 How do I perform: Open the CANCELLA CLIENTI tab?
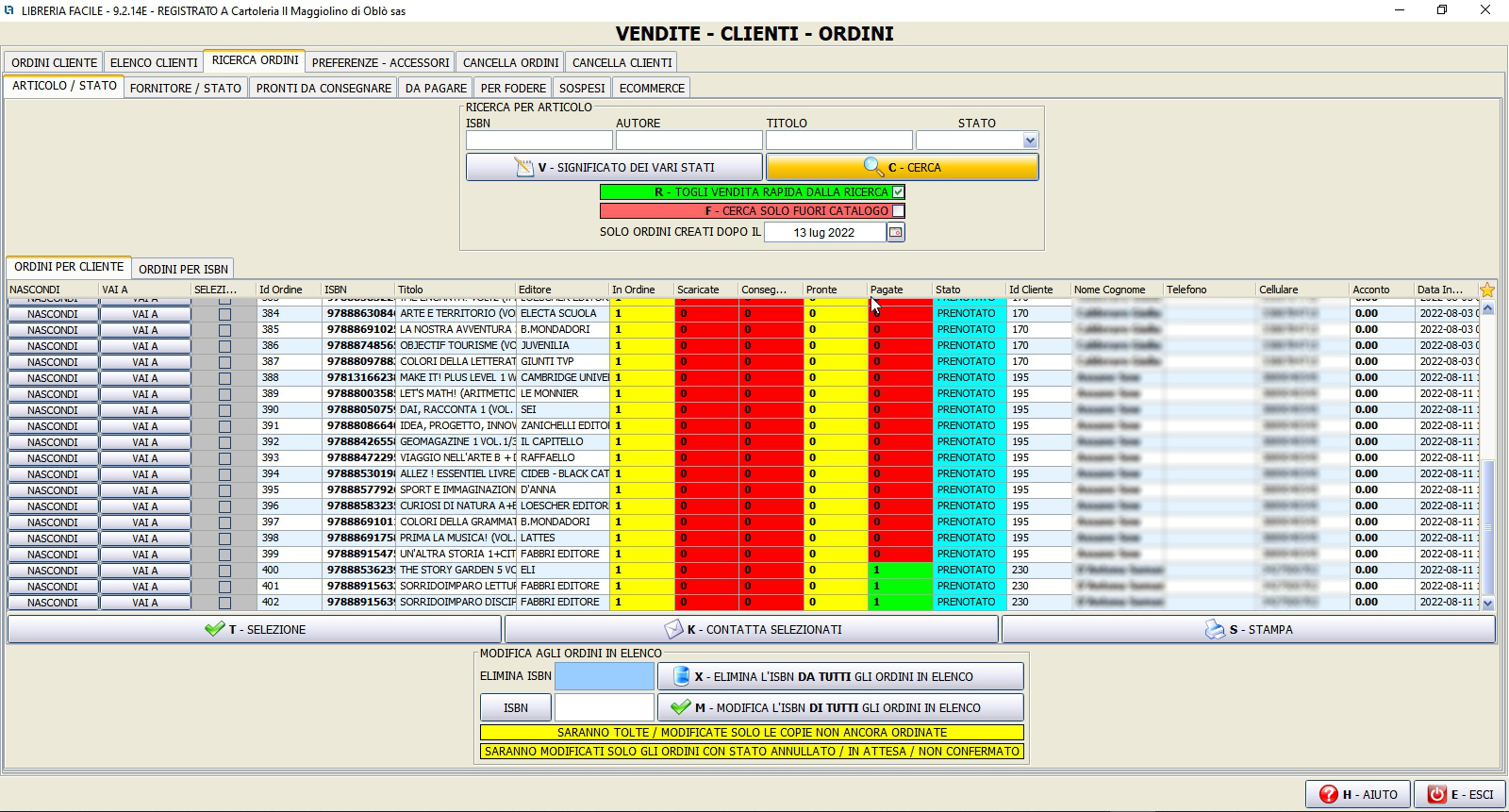(622, 62)
